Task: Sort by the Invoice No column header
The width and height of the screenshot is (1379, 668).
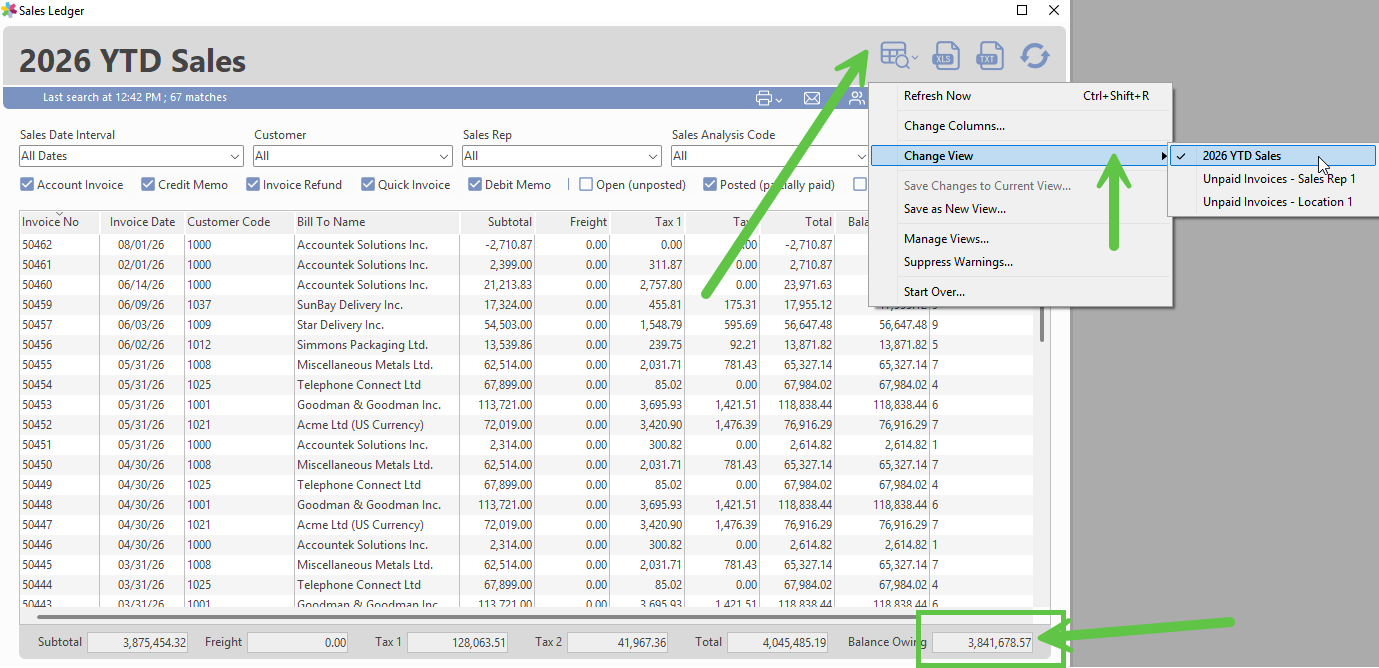Action: pos(59,222)
